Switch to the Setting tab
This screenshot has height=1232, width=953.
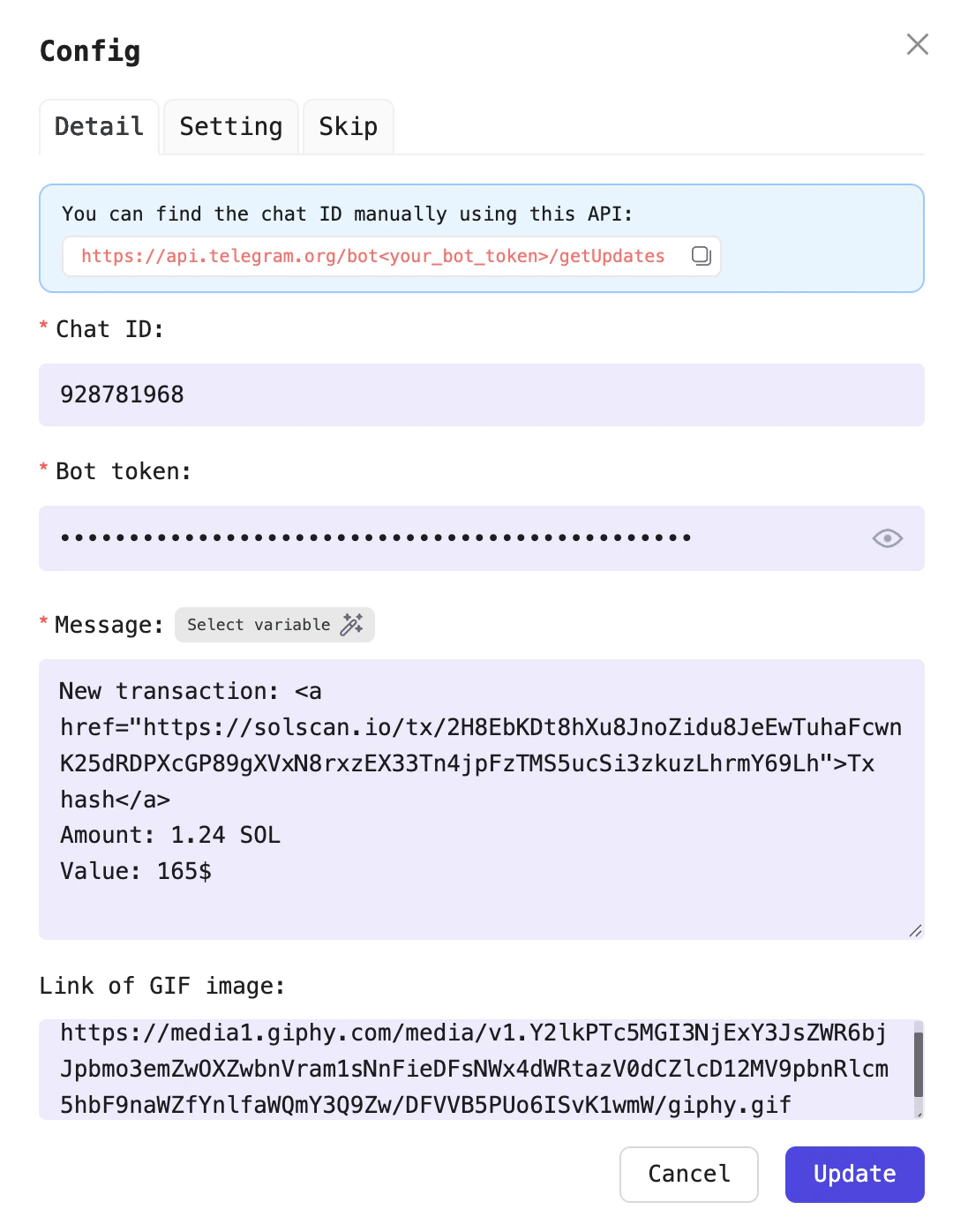230,126
